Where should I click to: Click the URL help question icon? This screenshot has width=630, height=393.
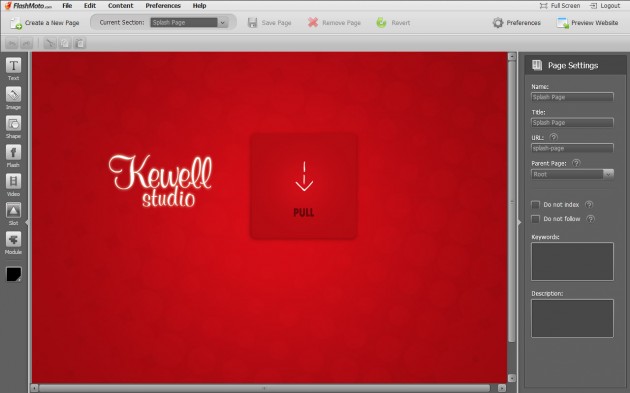click(x=554, y=137)
